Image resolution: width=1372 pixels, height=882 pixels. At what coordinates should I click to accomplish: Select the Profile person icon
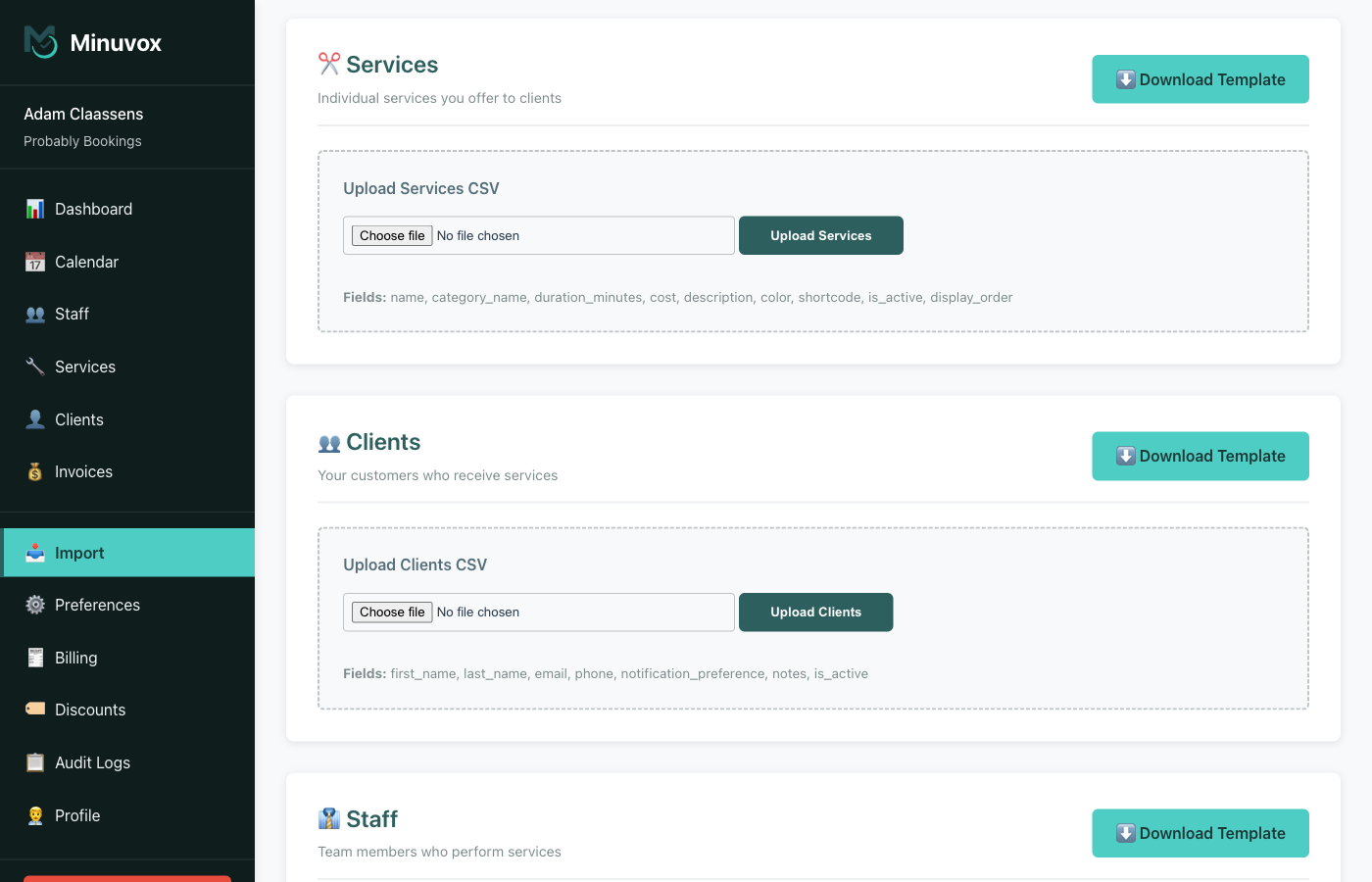click(x=34, y=815)
